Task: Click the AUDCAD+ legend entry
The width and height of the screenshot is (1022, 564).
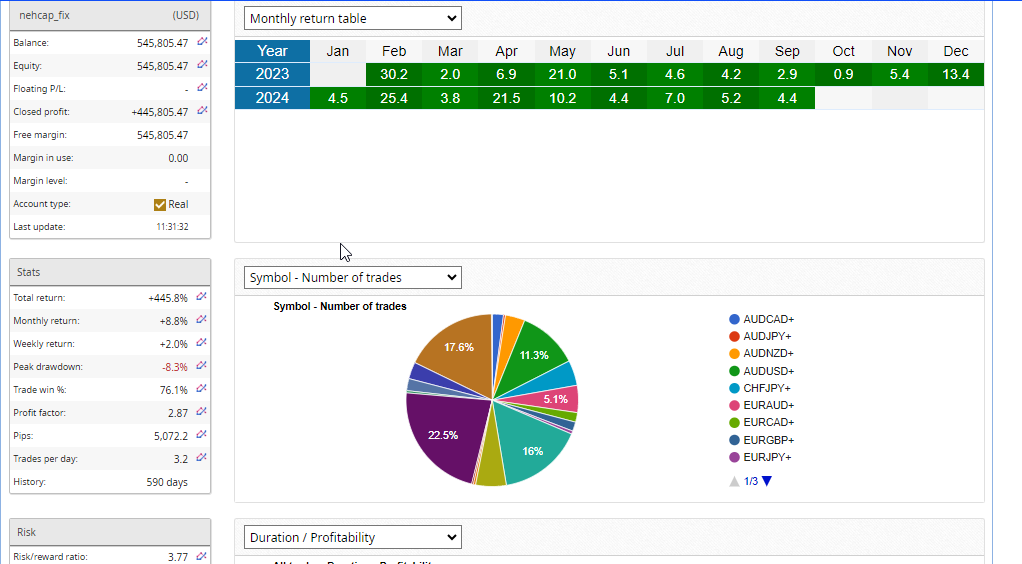Action: 768,319
